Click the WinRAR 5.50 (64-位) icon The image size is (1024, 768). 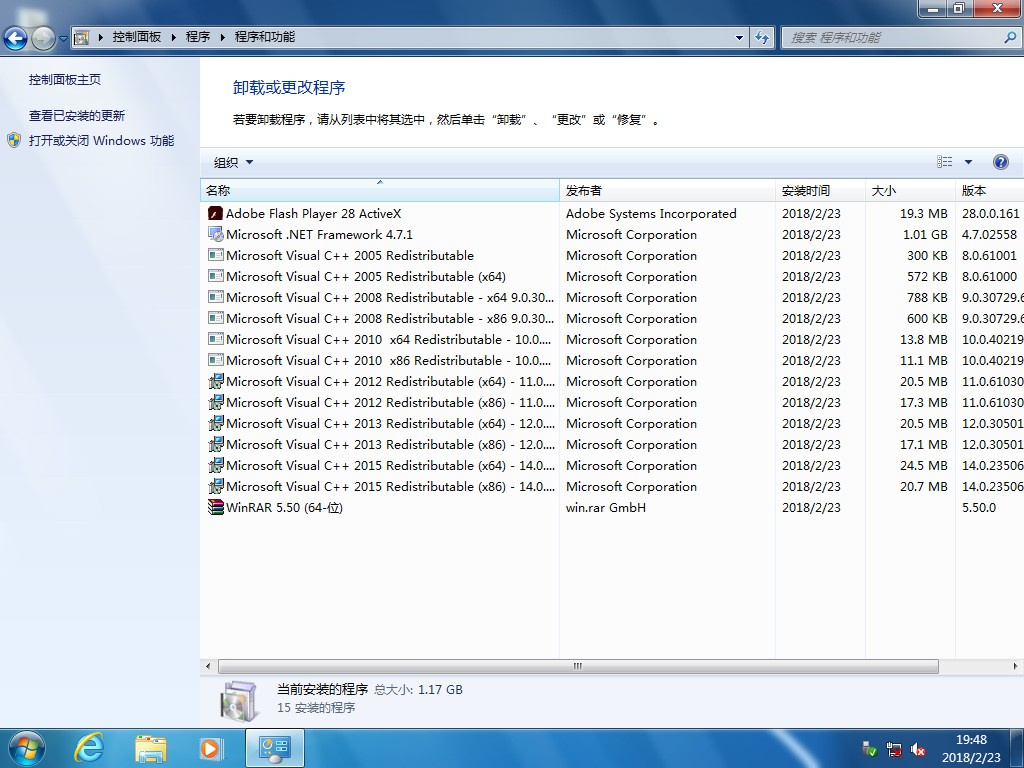coord(216,507)
